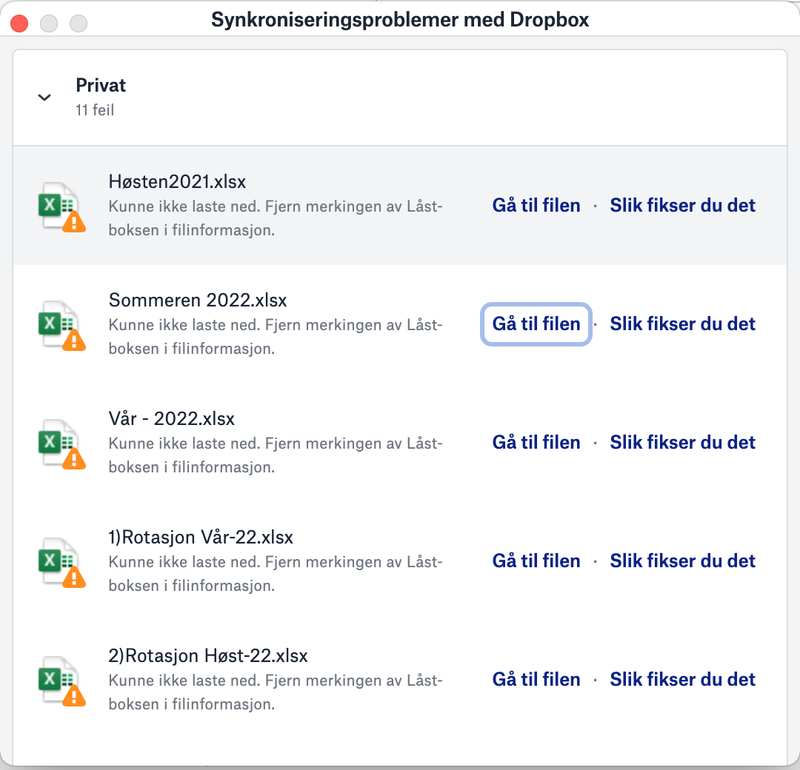The height and width of the screenshot is (770, 800).
Task: Open "Gå til filen" for Vår - 2022.xlsx
Action: pos(535,442)
